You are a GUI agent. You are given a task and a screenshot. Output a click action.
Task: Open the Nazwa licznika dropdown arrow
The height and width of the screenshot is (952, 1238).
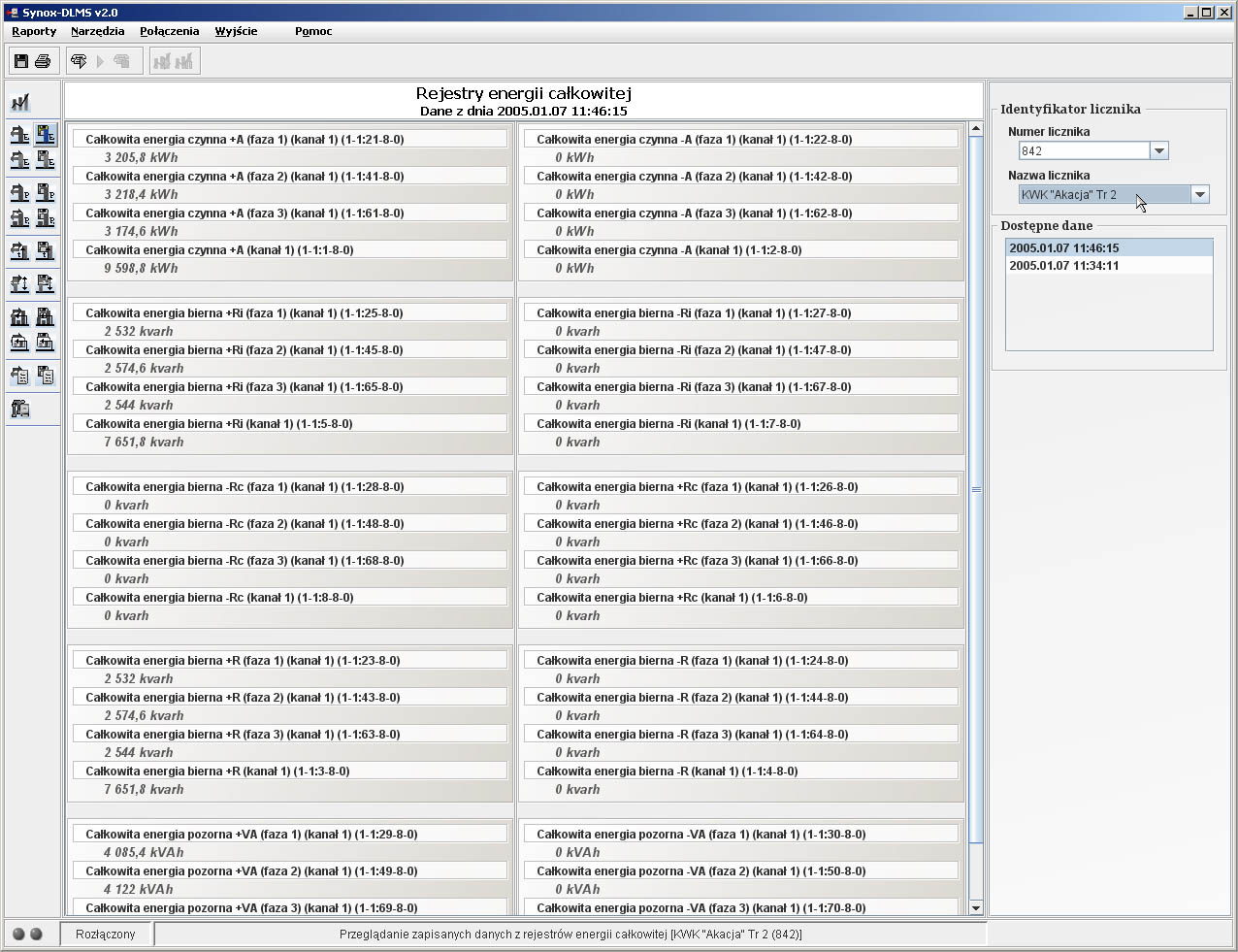point(1199,194)
